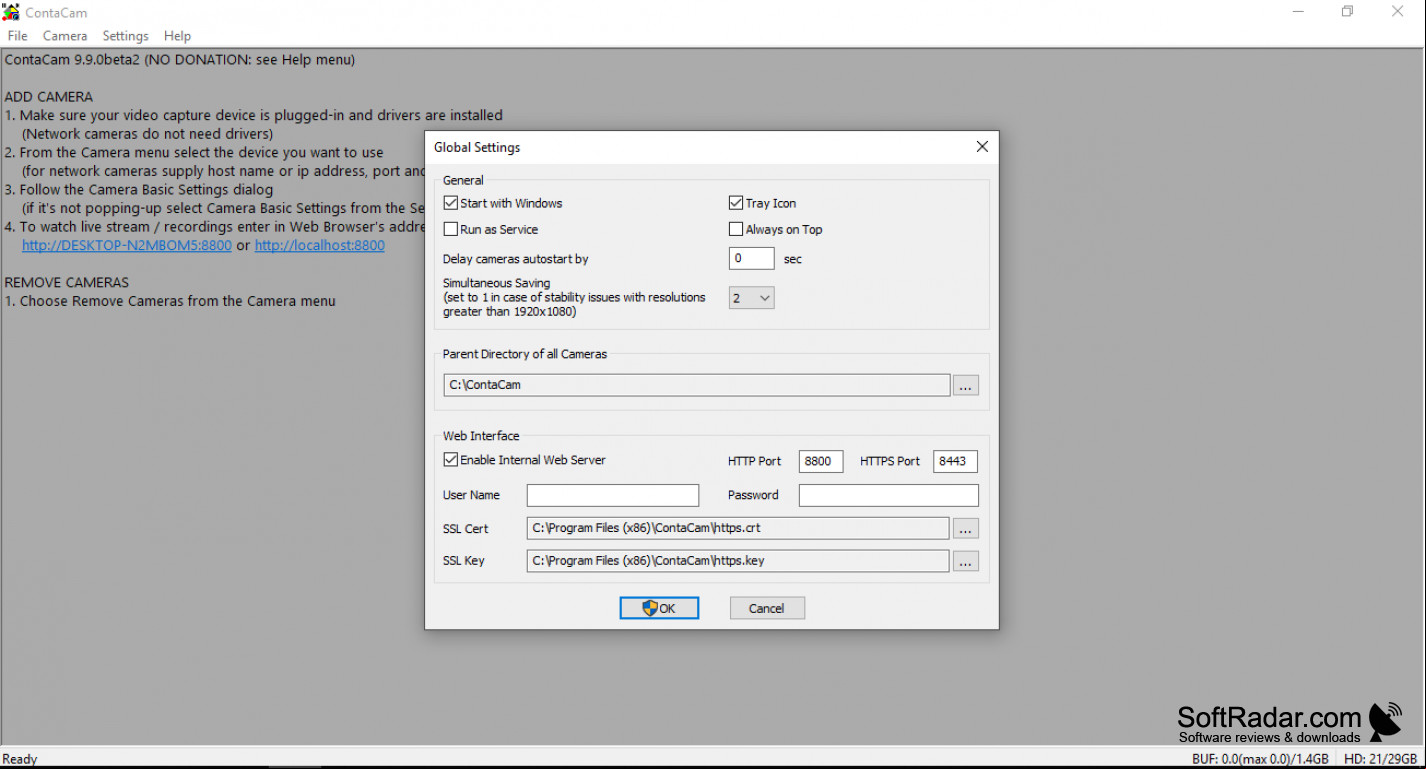The width and height of the screenshot is (1426, 769).
Task: Click the Ready status bar text
Action: [20, 759]
